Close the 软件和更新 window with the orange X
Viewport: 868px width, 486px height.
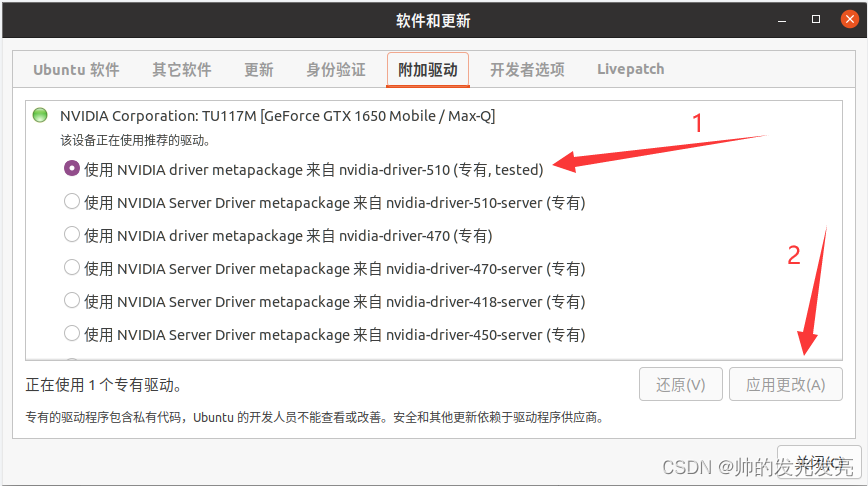pos(849,19)
